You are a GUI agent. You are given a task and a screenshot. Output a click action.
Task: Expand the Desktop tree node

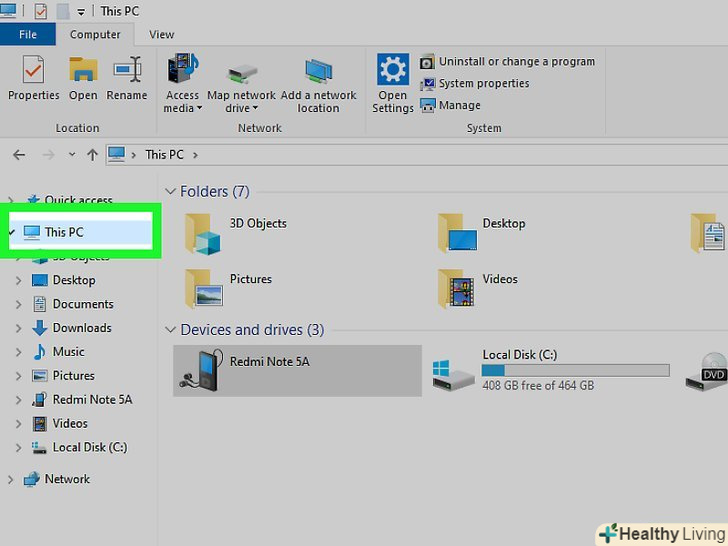click(18, 280)
